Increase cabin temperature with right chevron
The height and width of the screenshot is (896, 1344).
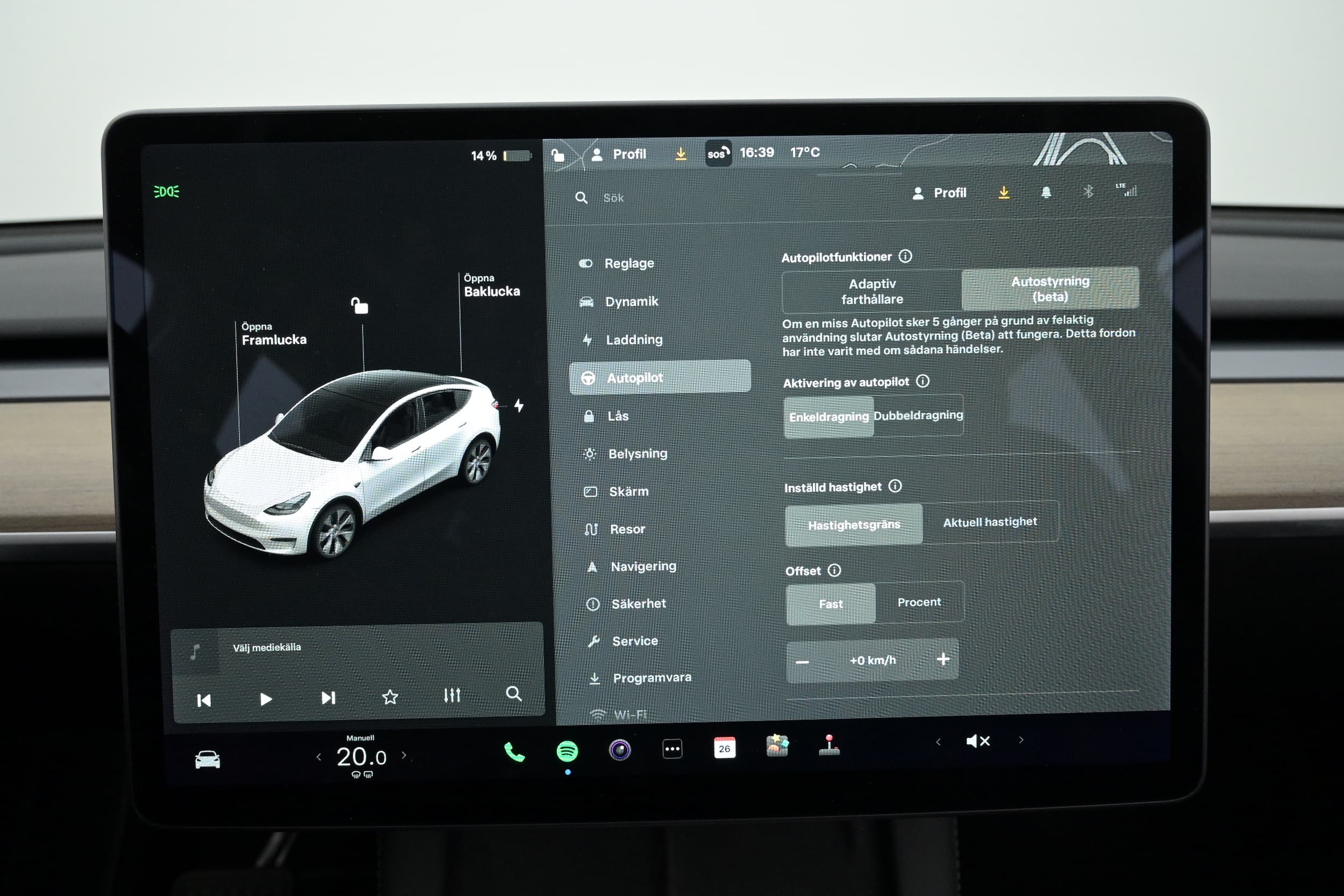[404, 755]
